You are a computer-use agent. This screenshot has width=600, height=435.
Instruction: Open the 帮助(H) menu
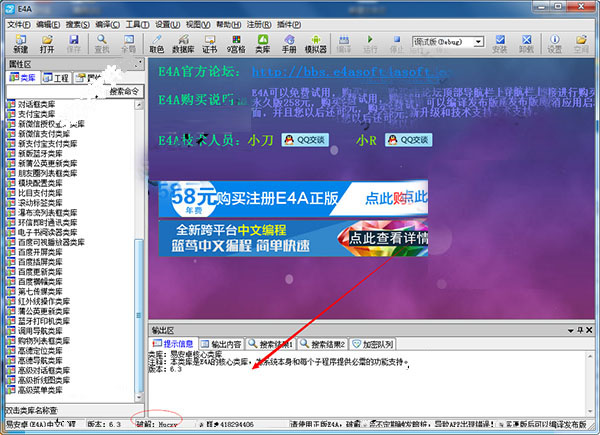228,24
